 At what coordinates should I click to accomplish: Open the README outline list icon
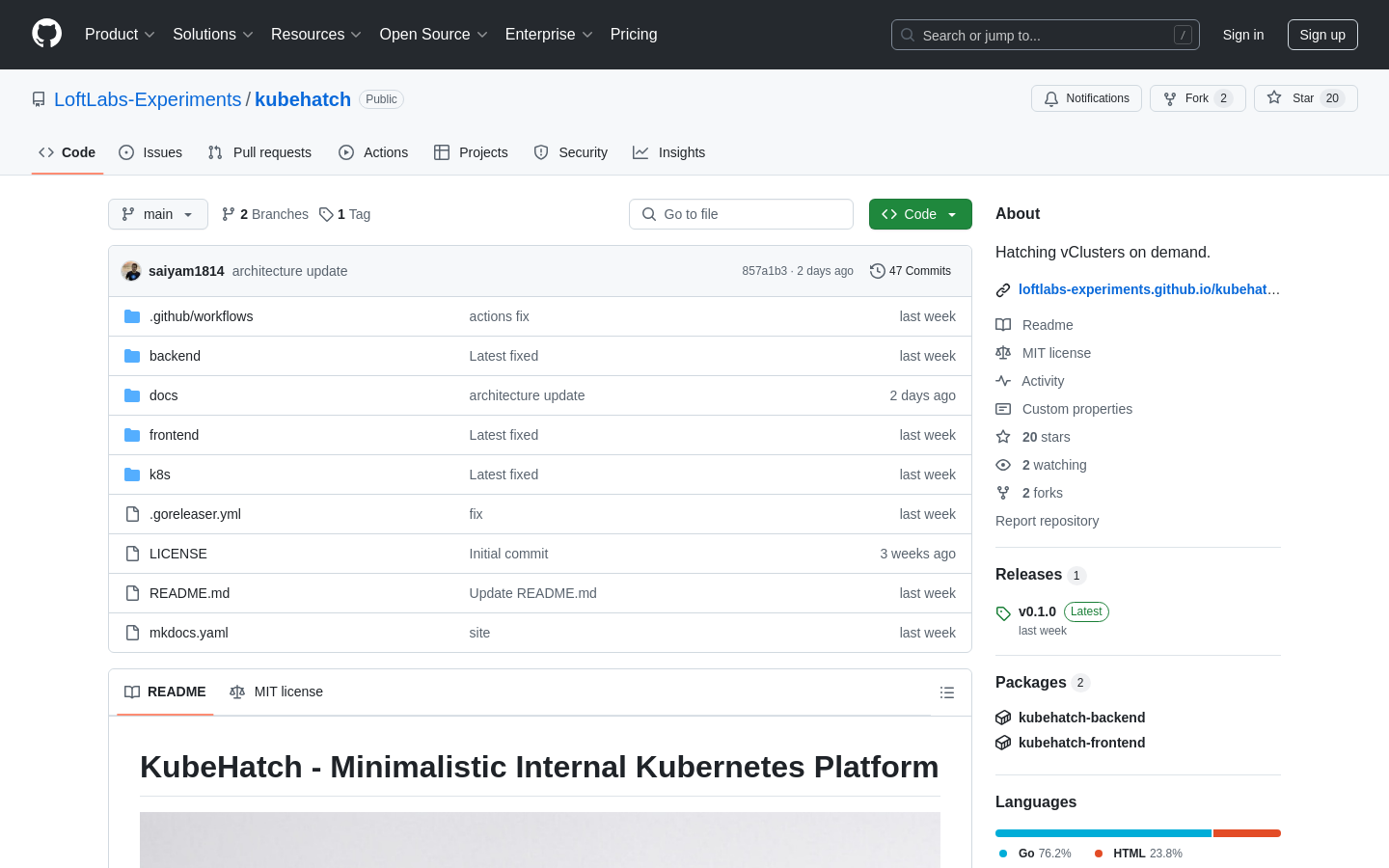(x=947, y=692)
